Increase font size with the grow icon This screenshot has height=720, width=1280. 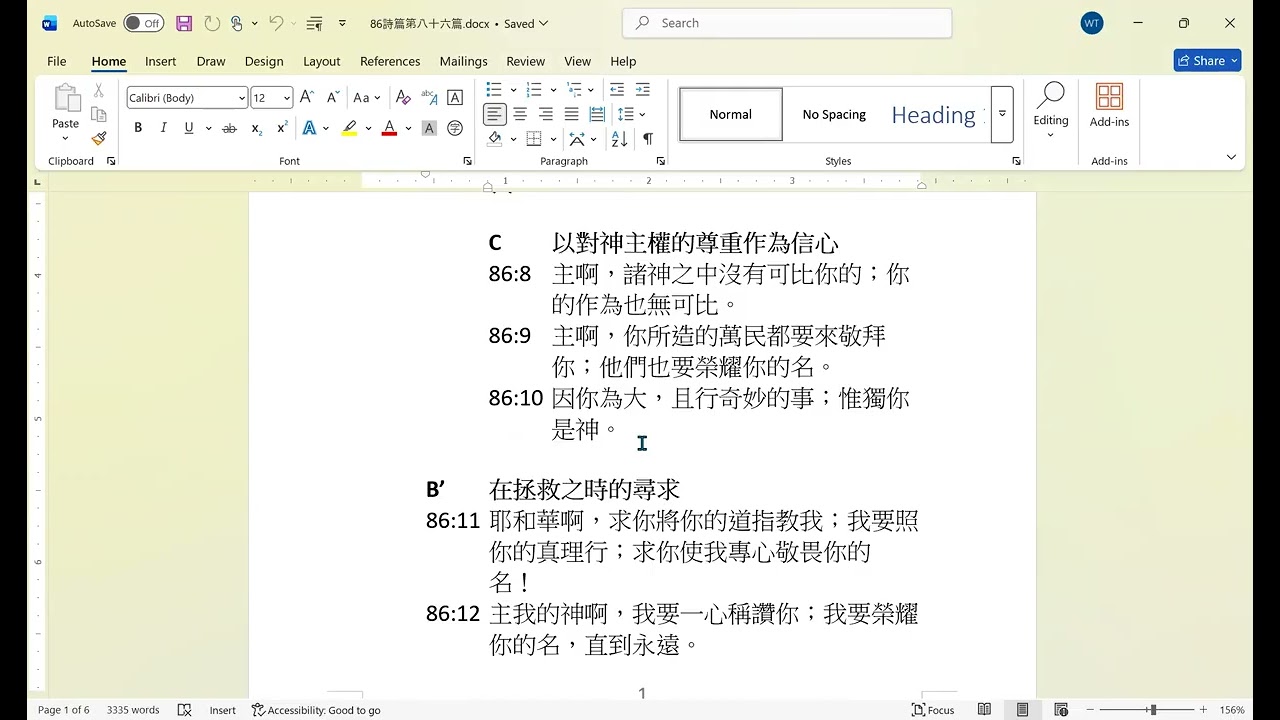(x=307, y=97)
